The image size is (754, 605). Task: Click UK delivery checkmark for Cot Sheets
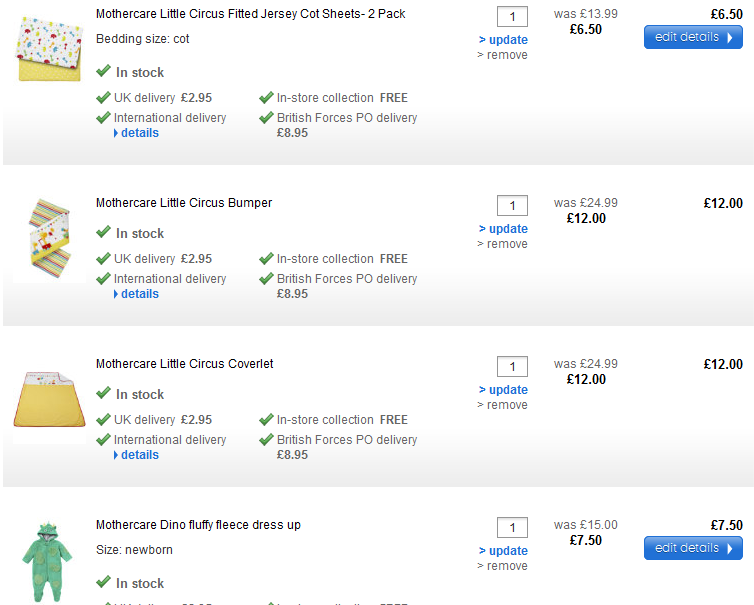103,98
